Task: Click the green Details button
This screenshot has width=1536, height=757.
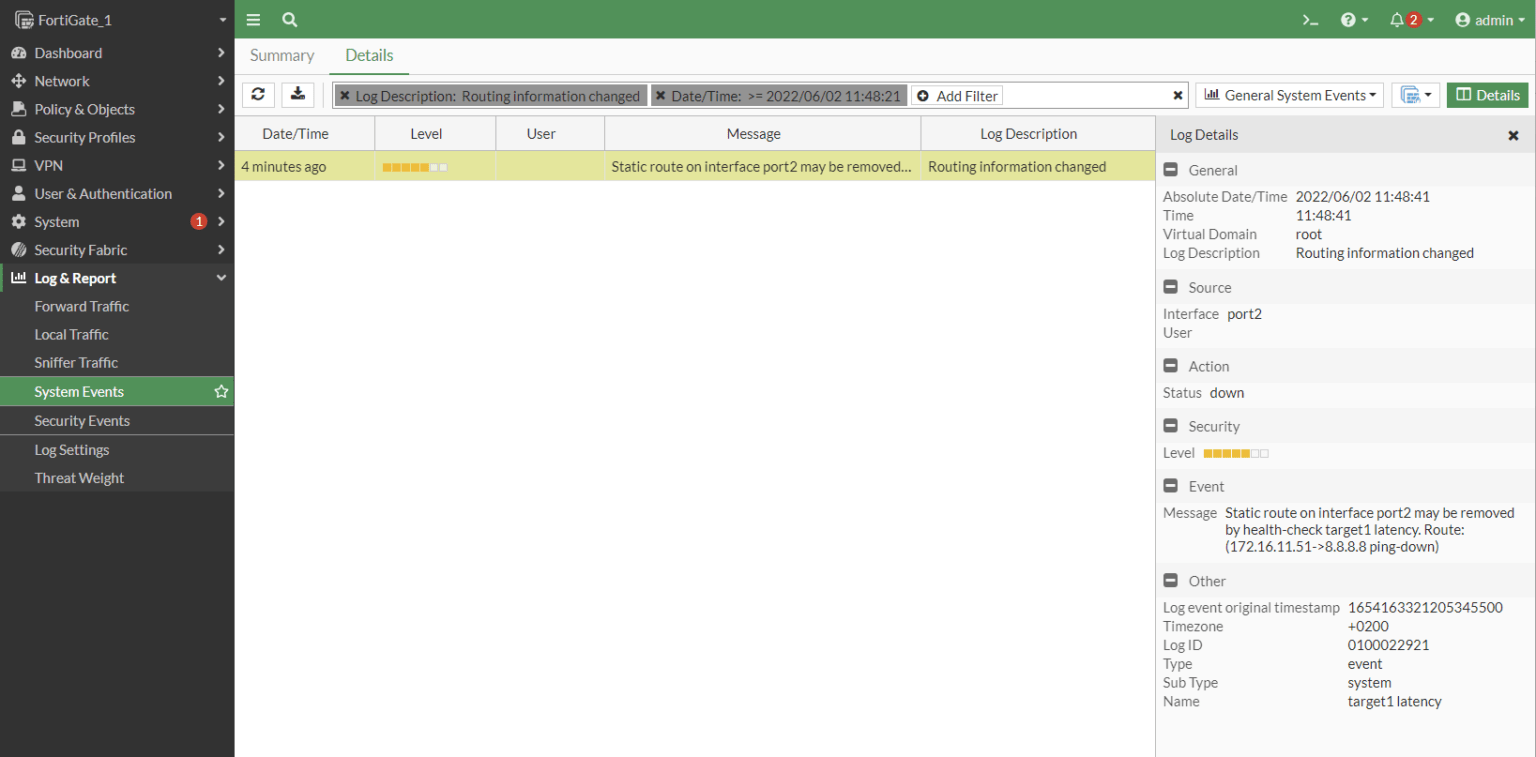Action: (x=1487, y=95)
